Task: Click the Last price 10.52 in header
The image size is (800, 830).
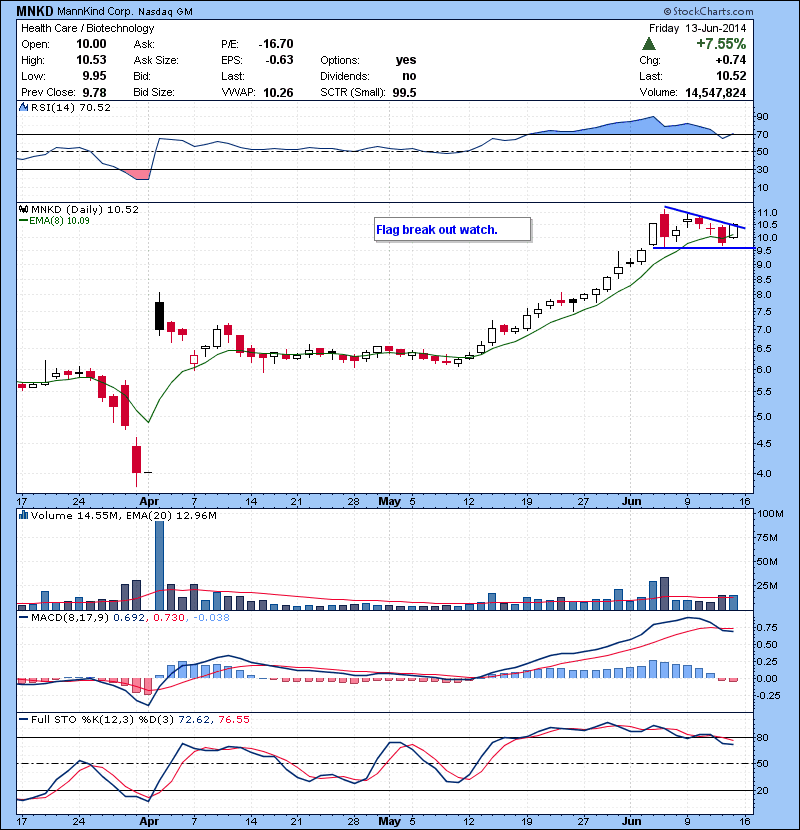Action: (x=731, y=76)
